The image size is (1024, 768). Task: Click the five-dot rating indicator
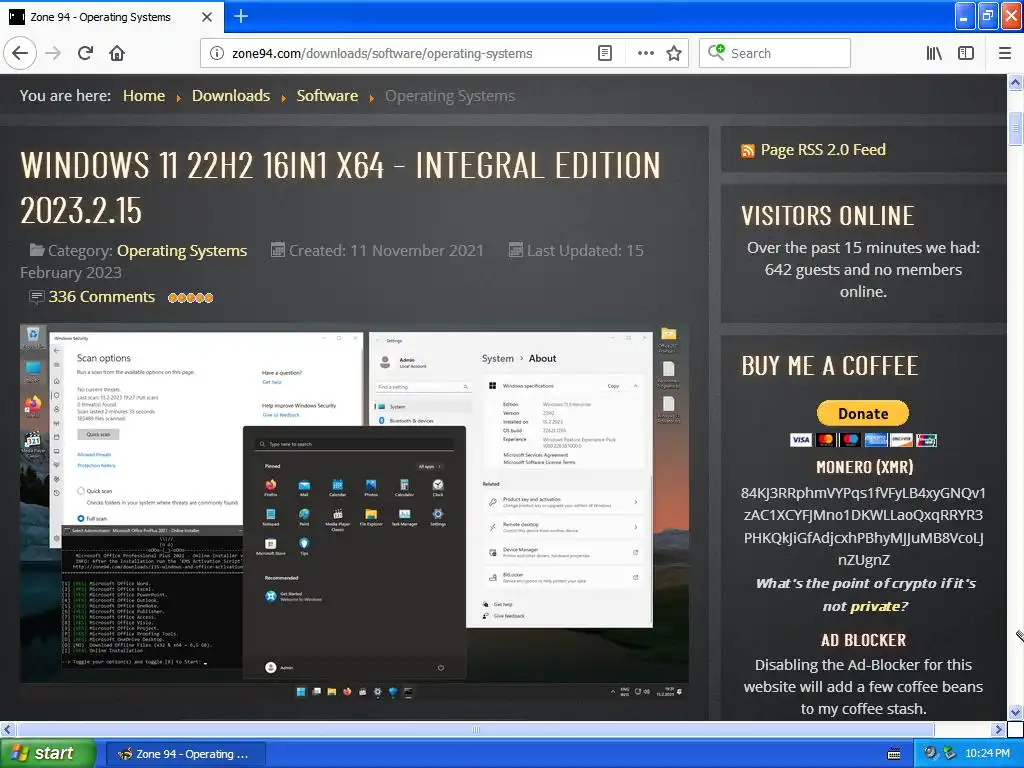coord(191,298)
